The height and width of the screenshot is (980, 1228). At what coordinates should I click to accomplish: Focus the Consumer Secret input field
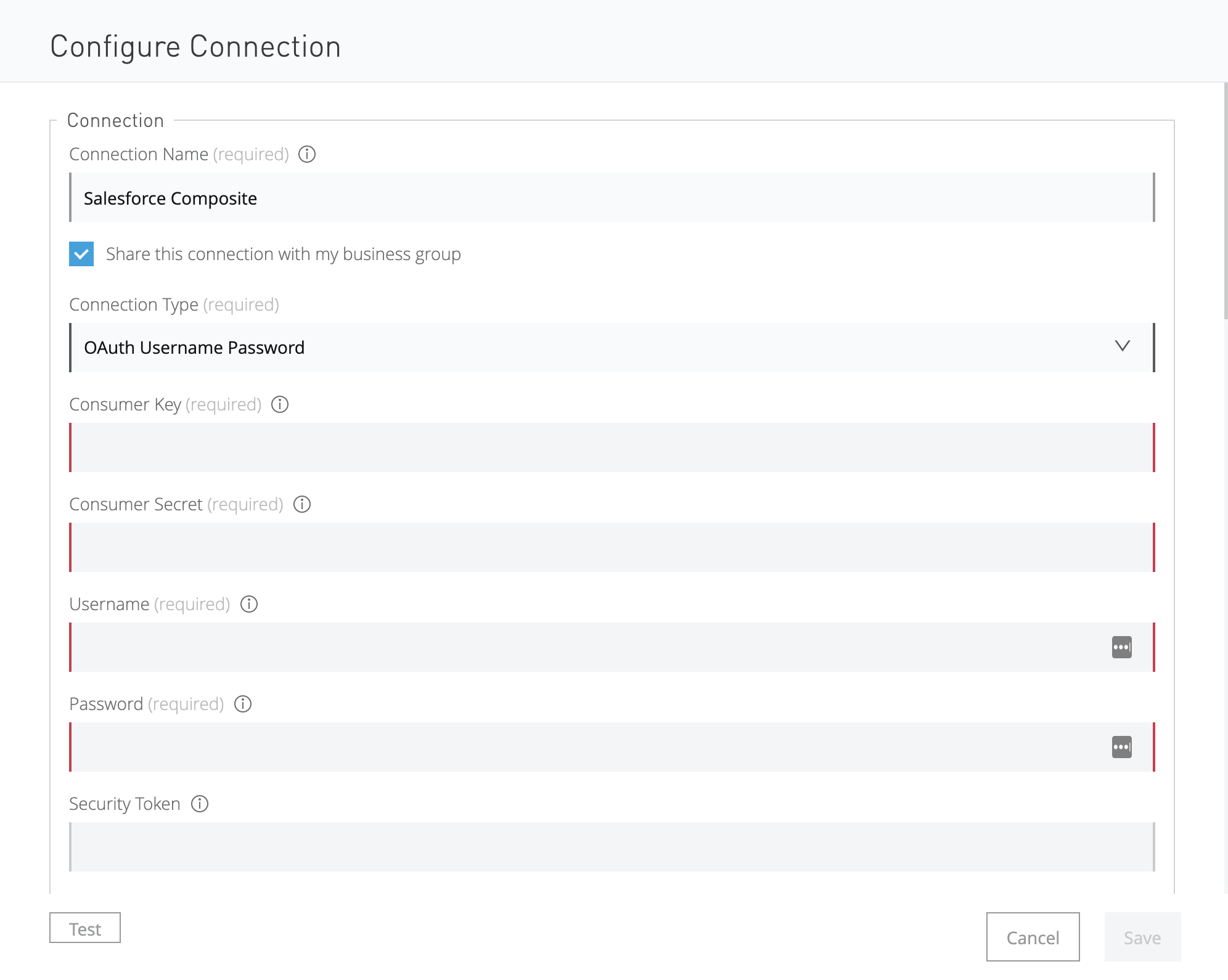click(x=612, y=547)
